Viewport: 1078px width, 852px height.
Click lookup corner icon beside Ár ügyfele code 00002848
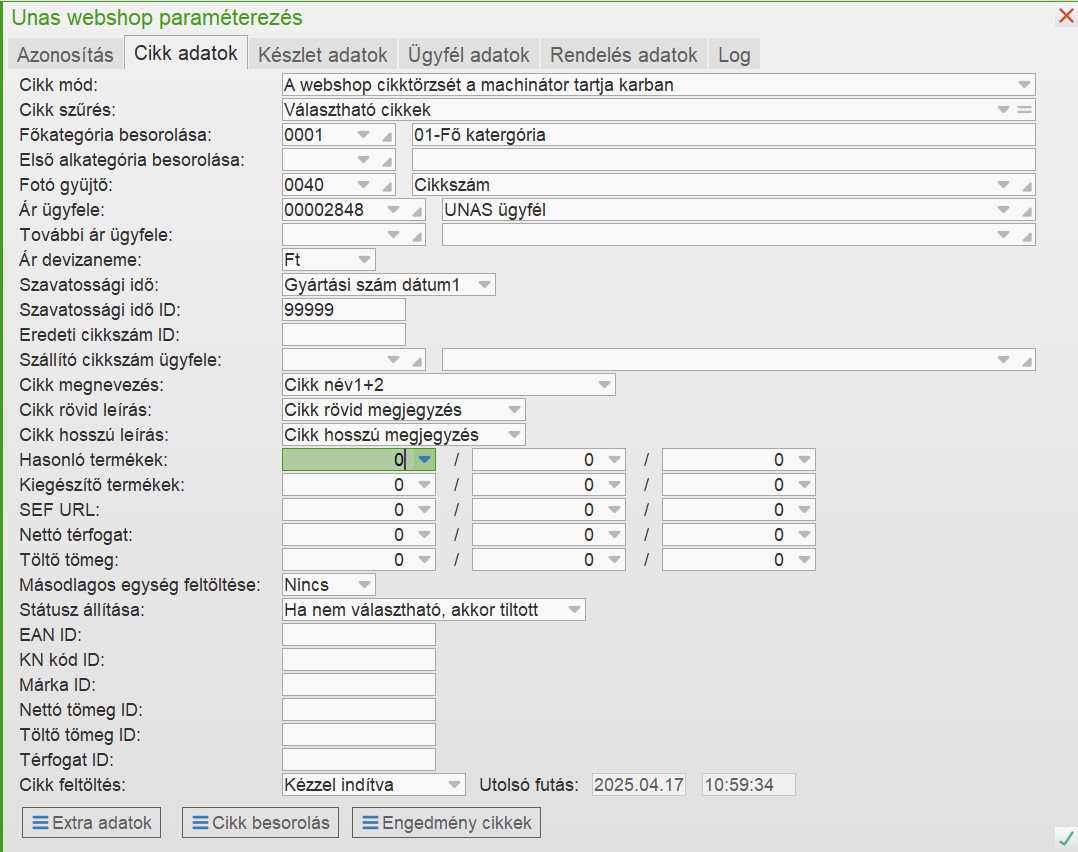point(418,211)
